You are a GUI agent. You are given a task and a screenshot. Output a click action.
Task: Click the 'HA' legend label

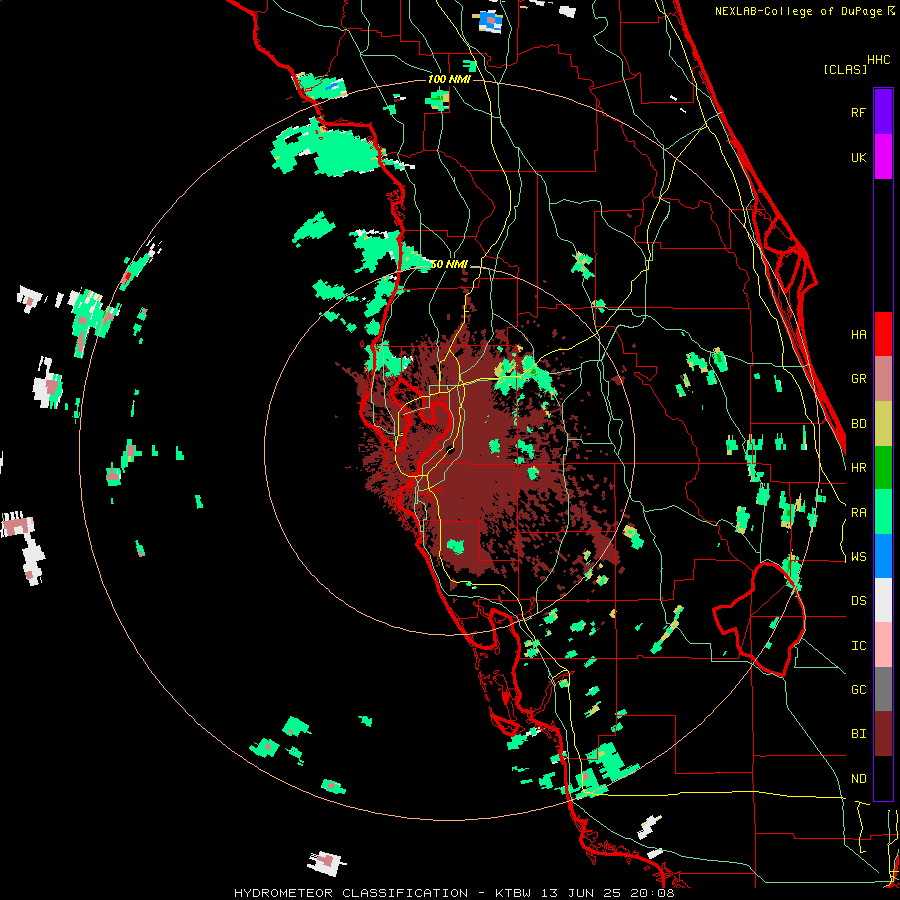pos(858,334)
